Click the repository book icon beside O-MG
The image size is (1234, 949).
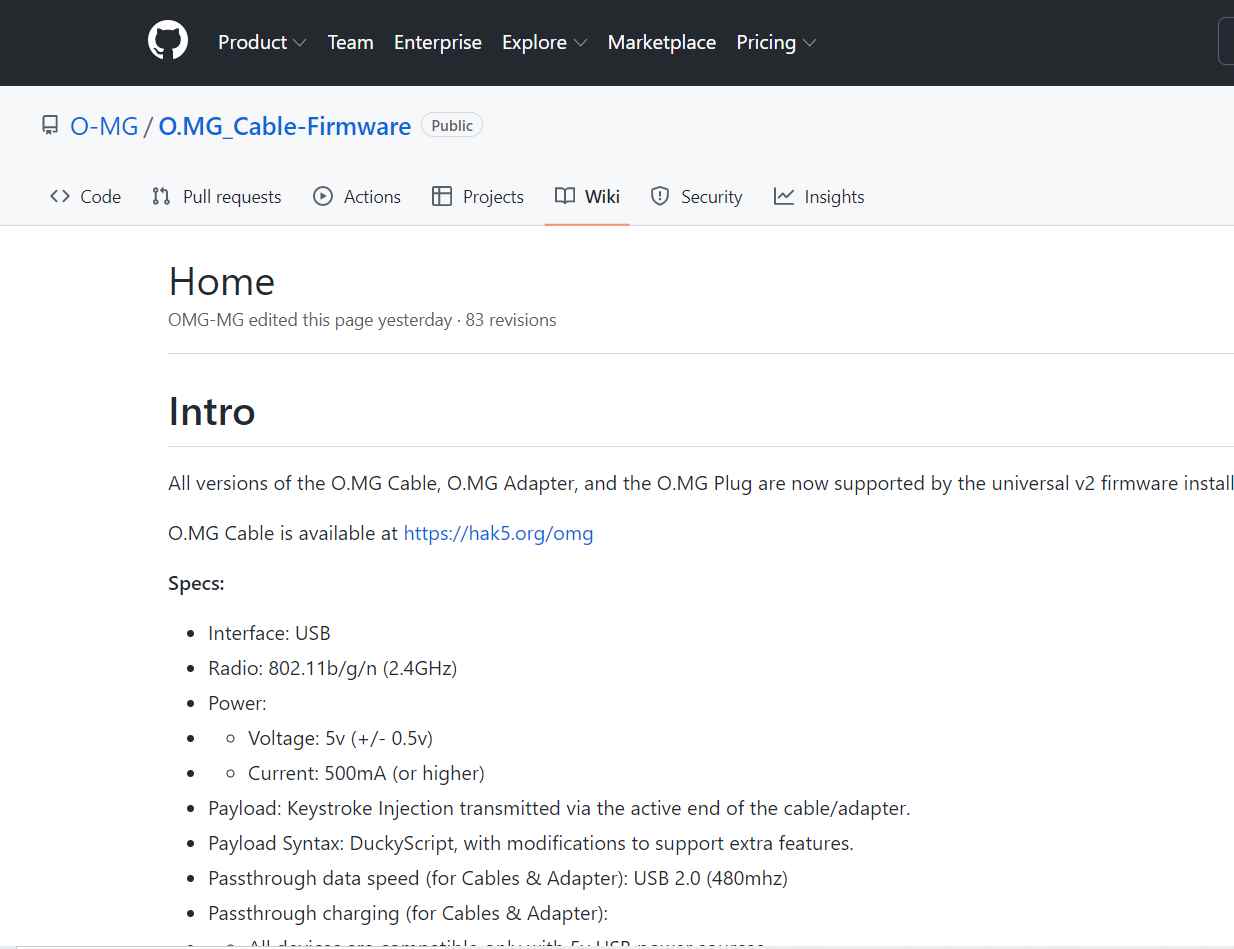point(50,126)
